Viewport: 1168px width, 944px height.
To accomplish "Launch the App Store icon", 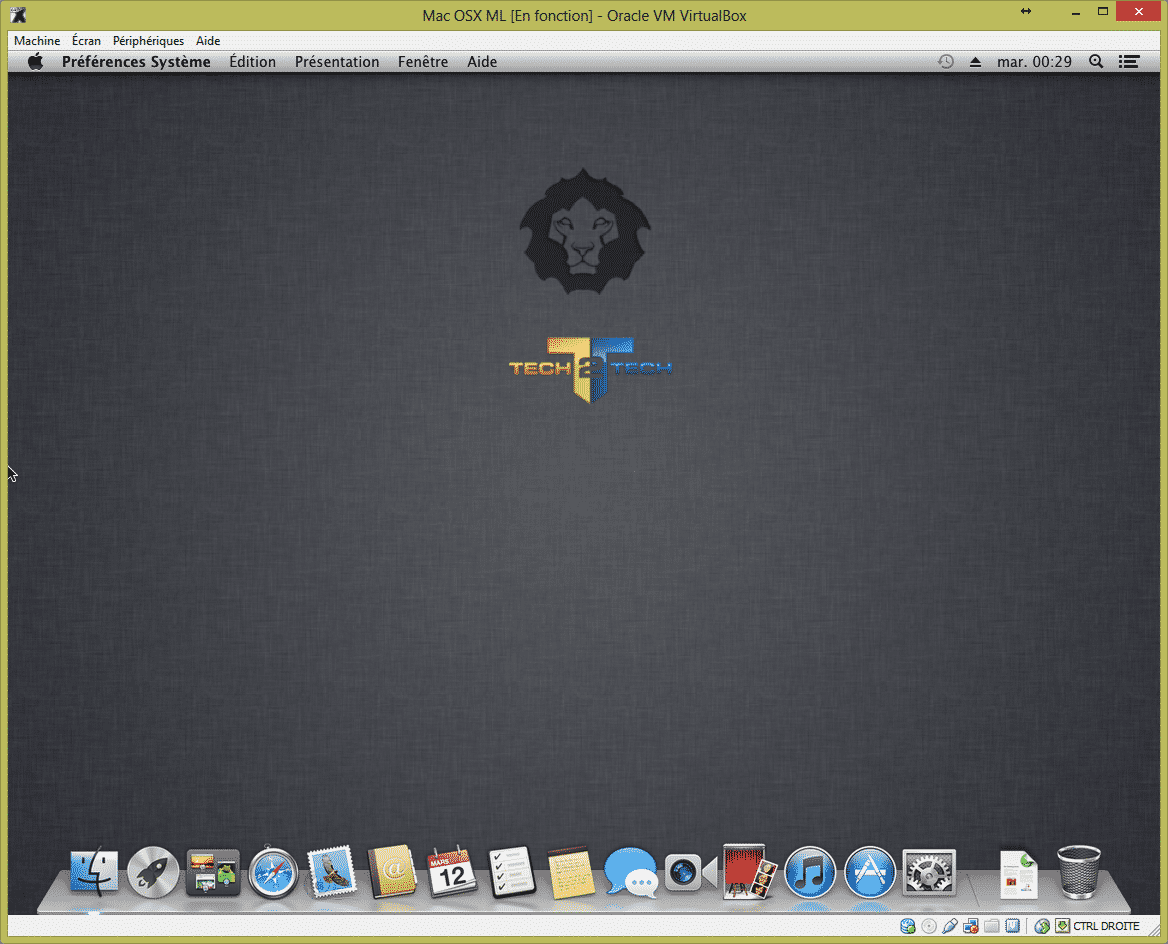I will point(869,872).
